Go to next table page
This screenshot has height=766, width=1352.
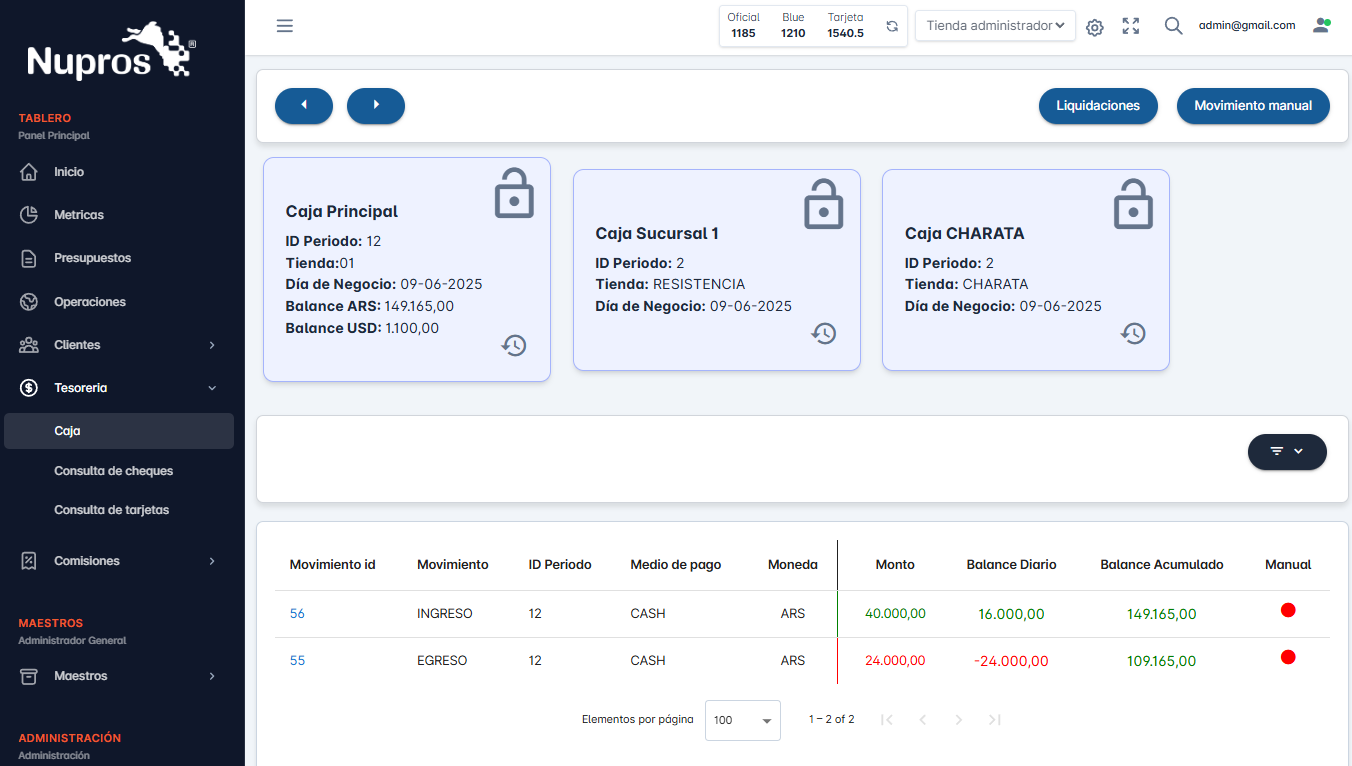click(959, 720)
